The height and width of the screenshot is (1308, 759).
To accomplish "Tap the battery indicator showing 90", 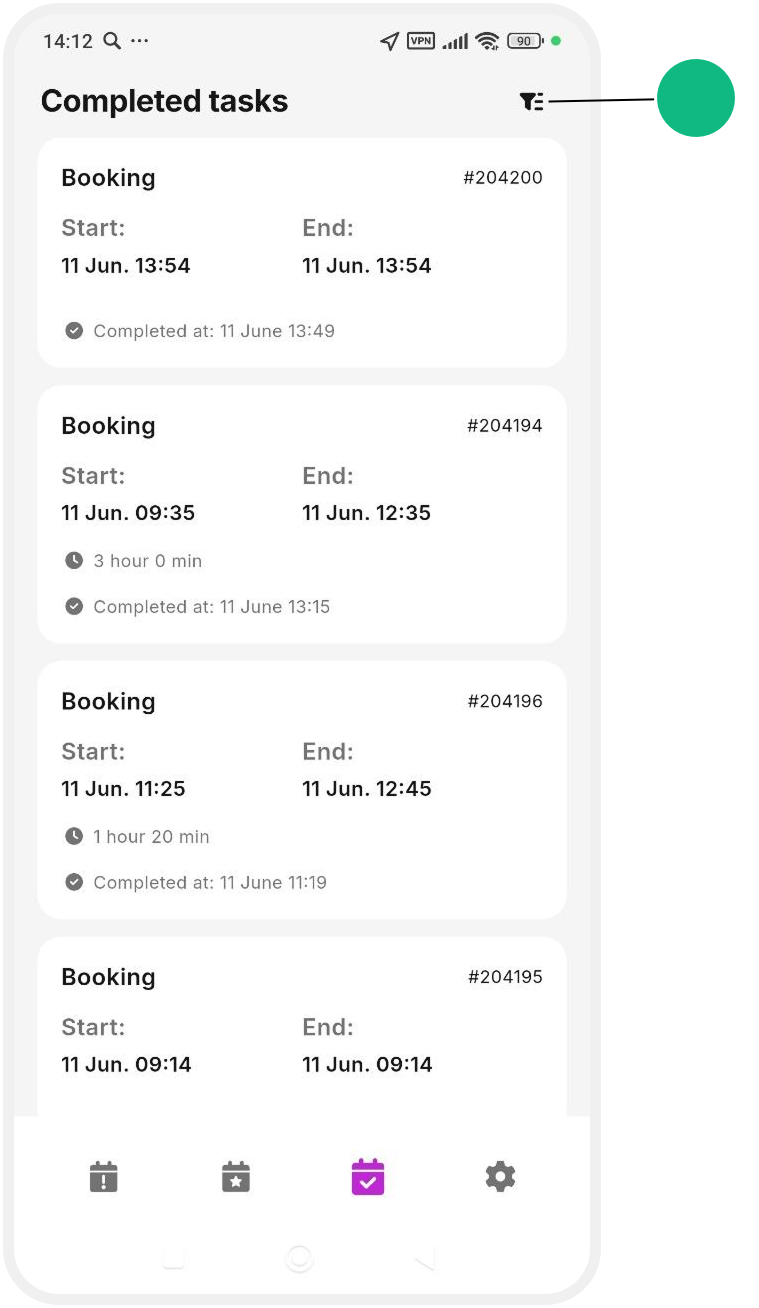I will click(x=524, y=41).
